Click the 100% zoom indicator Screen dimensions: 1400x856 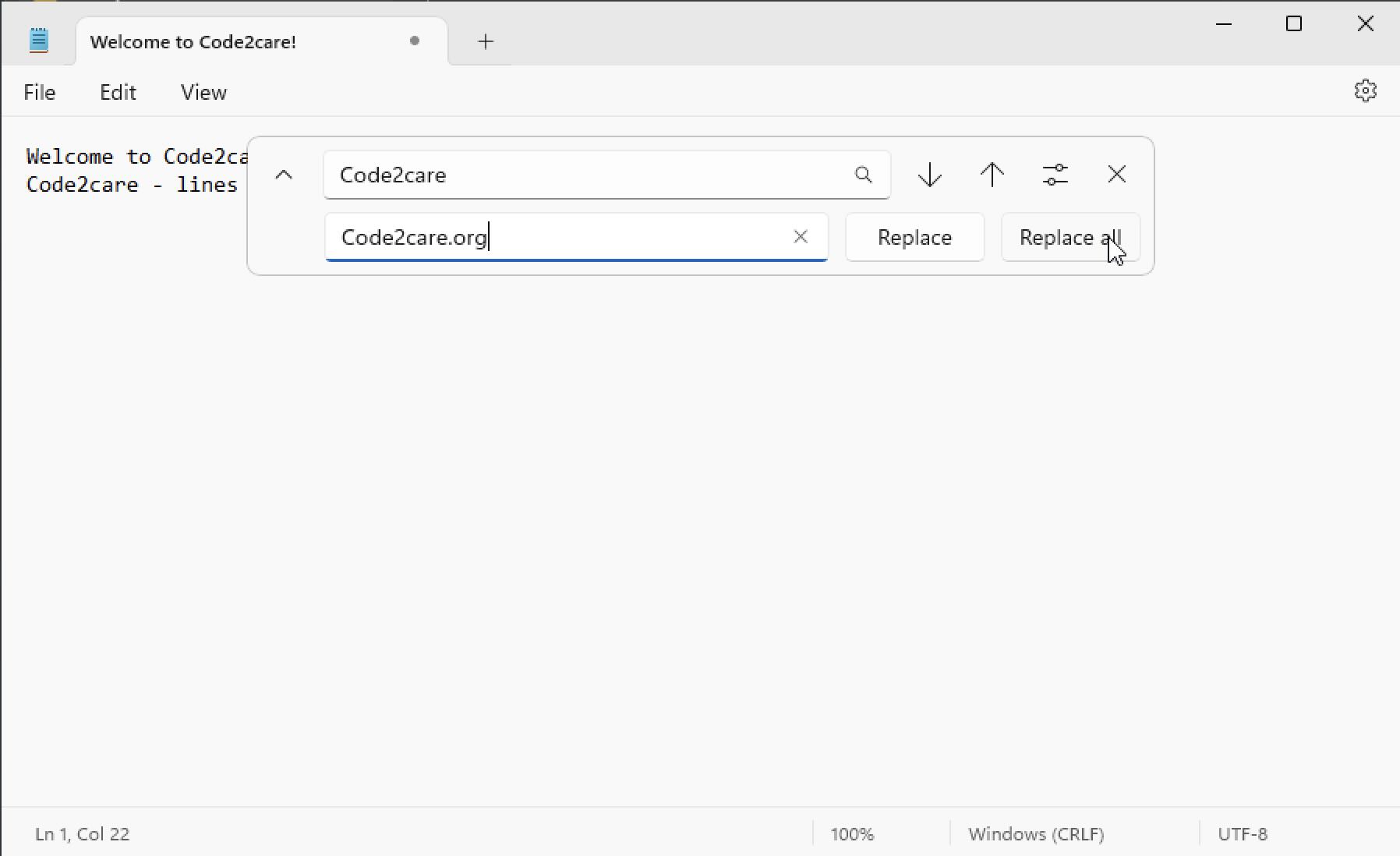pos(852,833)
